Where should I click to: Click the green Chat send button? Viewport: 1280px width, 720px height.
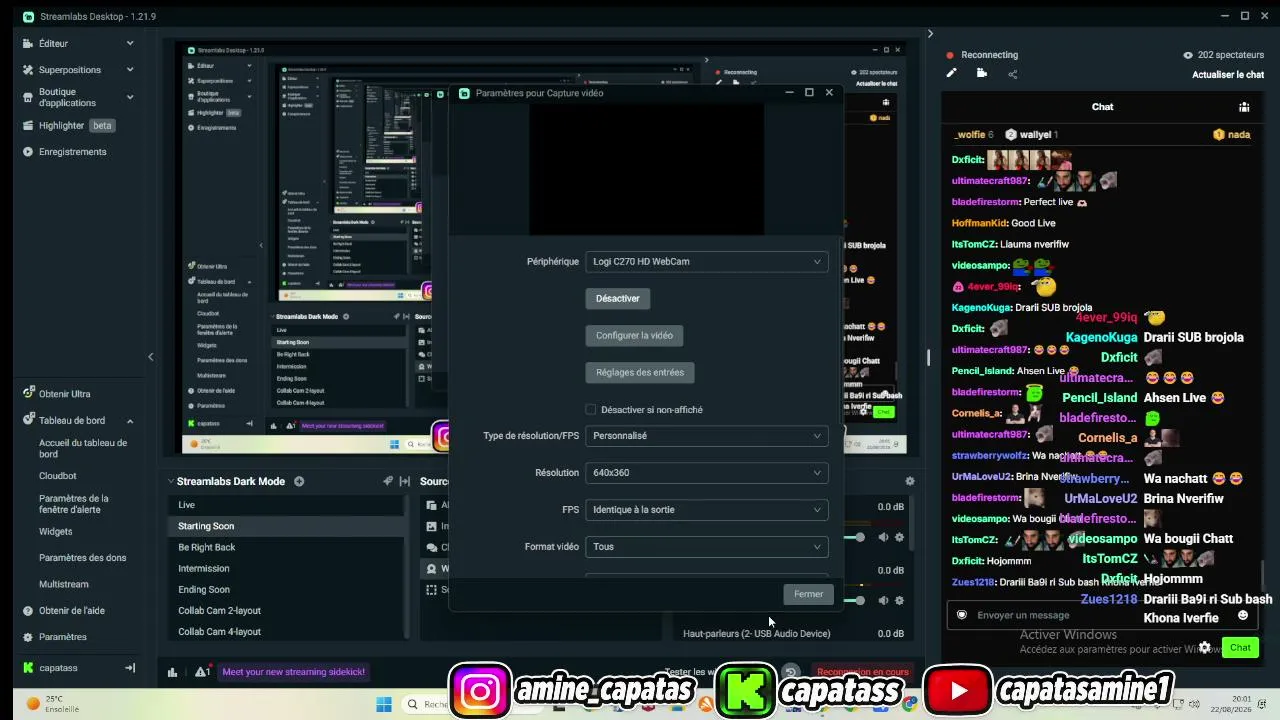coord(1240,648)
